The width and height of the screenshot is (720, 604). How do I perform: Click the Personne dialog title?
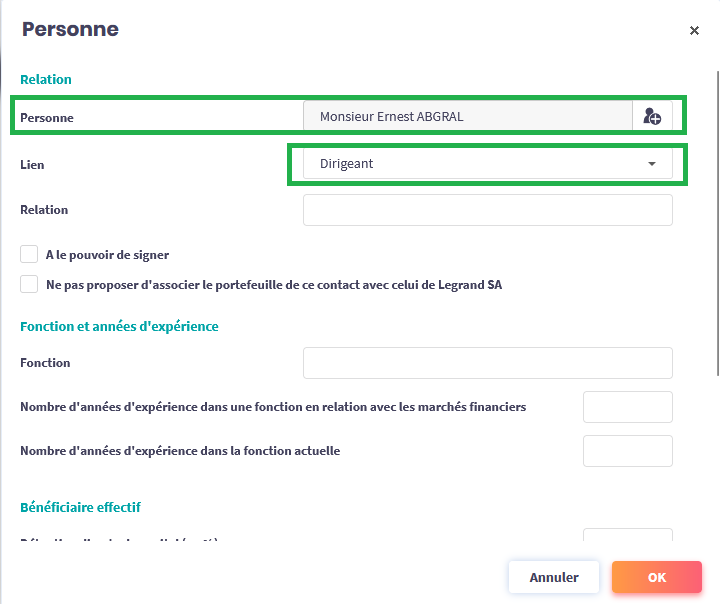(x=70, y=30)
